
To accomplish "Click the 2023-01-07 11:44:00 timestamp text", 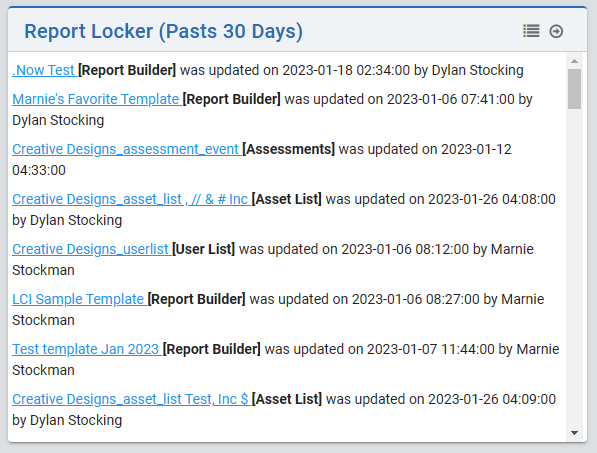I will 431,349.
